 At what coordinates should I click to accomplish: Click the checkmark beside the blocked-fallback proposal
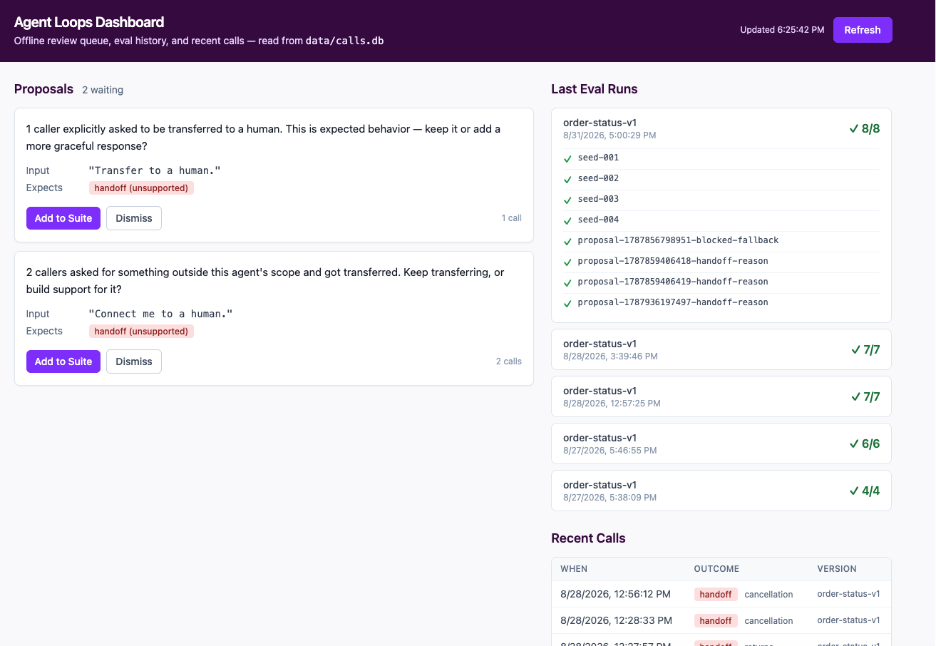(x=568, y=241)
